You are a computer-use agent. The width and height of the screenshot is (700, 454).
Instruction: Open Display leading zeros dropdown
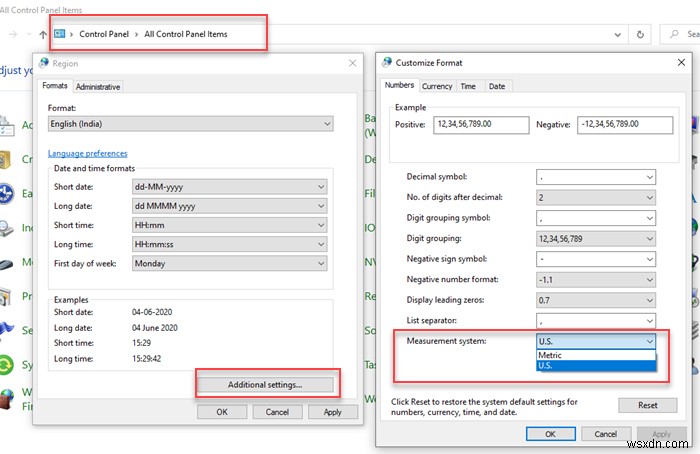pyautogui.click(x=596, y=300)
